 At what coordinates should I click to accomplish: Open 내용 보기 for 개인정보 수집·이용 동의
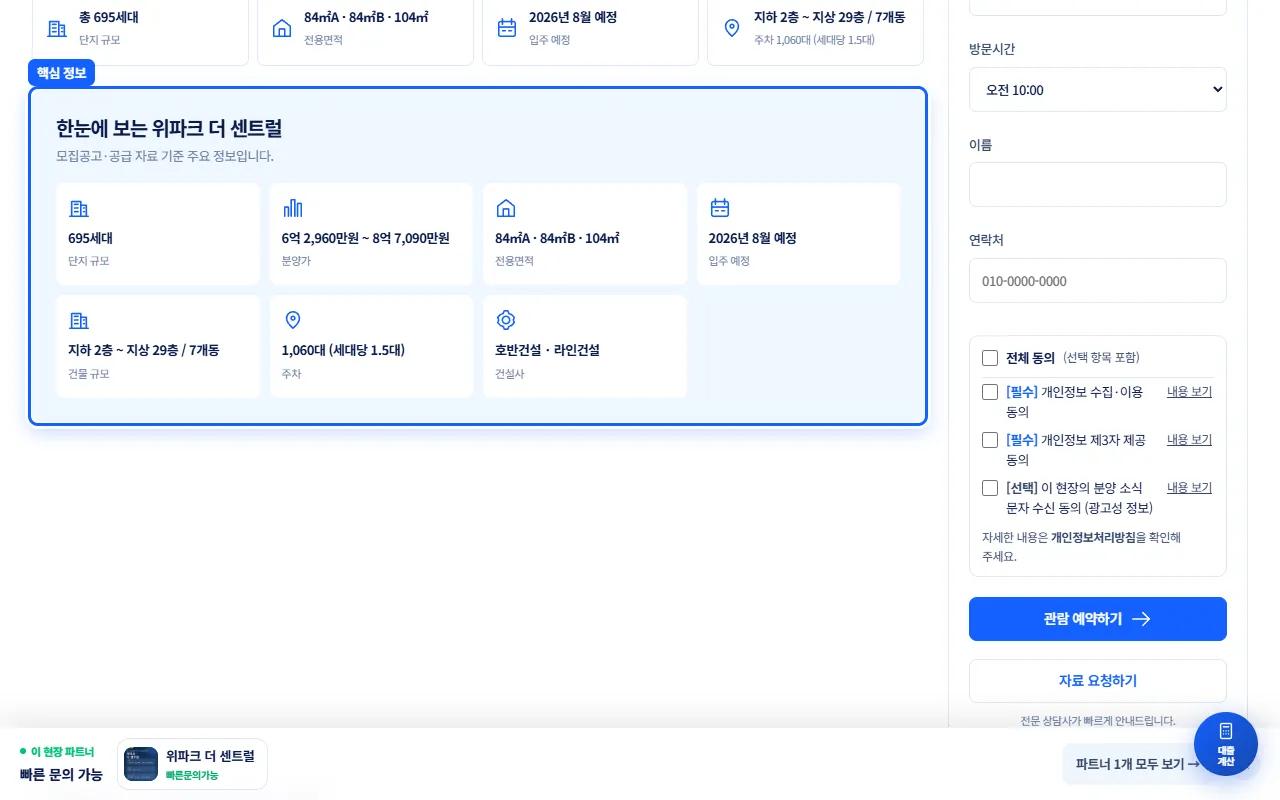click(x=1189, y=392)
